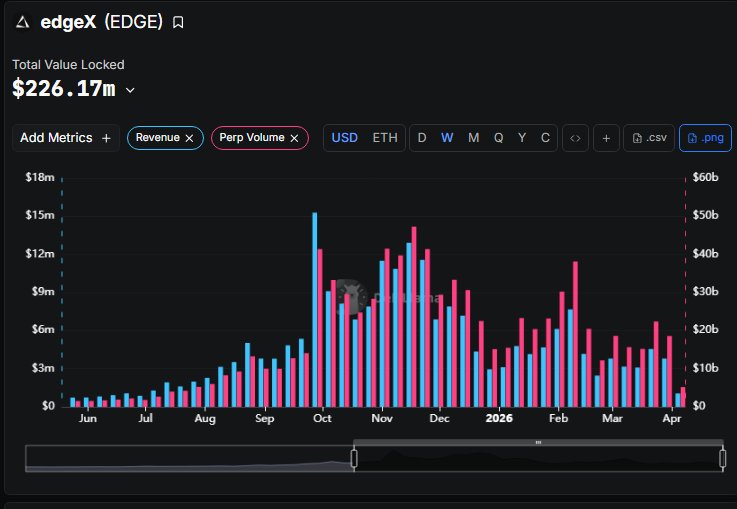This screenshot has height=509, width=737.
Task: Download chart data as .csv
Action: tap(649, 138)
